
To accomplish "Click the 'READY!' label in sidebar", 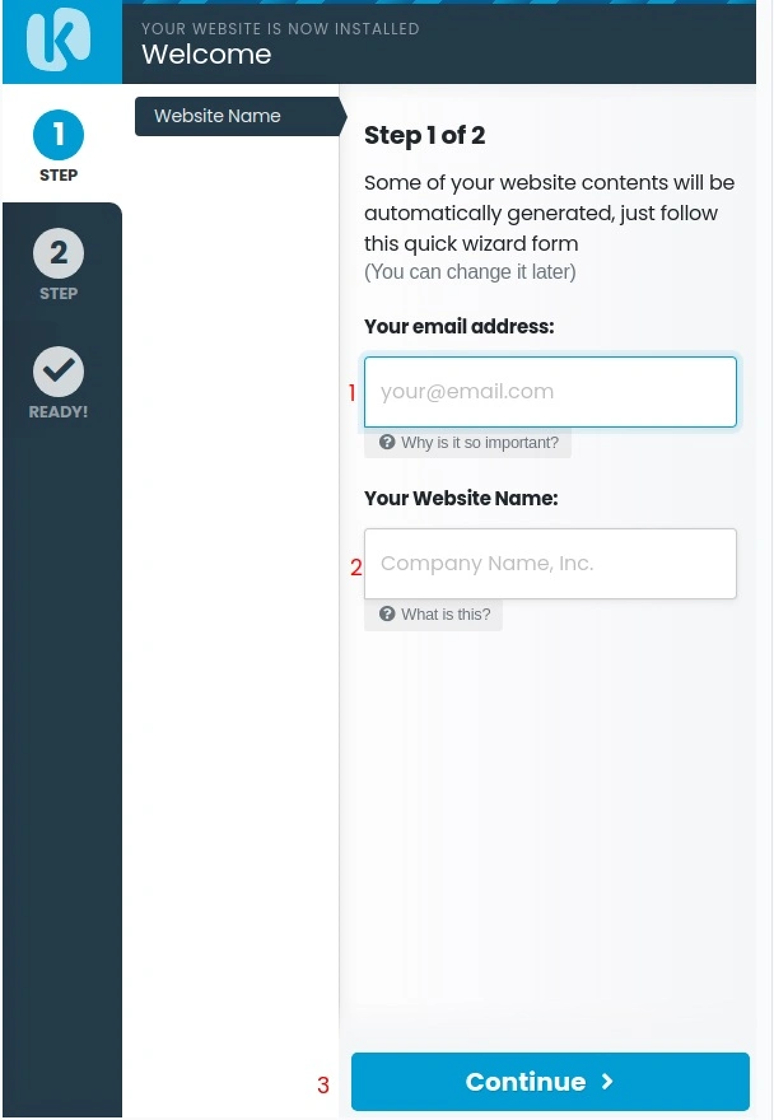I will coord(58,411).
